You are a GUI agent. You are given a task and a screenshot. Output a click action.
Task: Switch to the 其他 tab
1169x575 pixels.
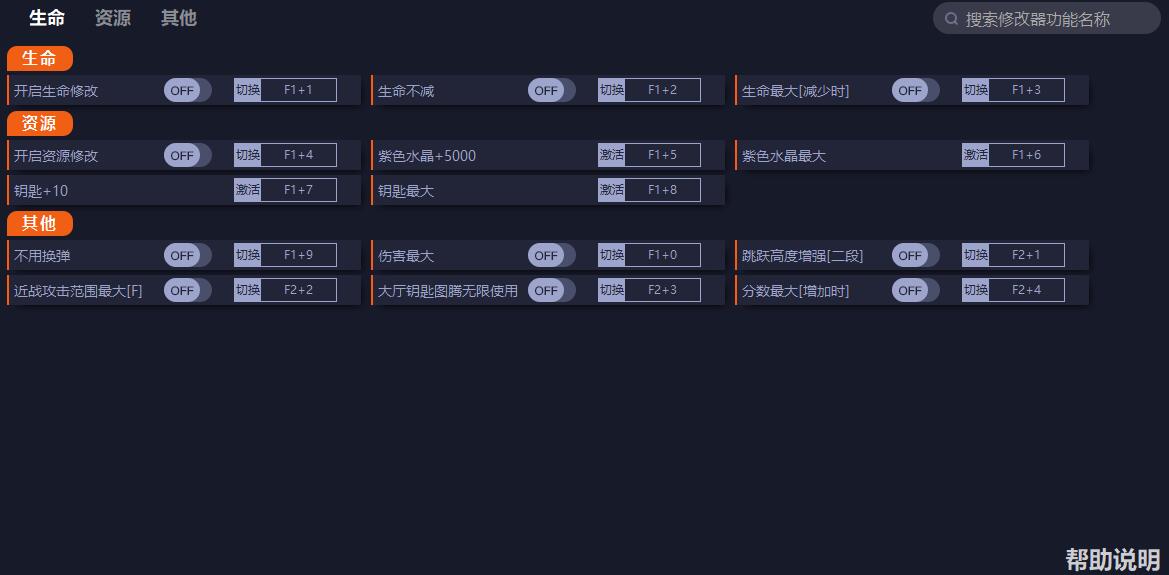click(x=179, y=18)
